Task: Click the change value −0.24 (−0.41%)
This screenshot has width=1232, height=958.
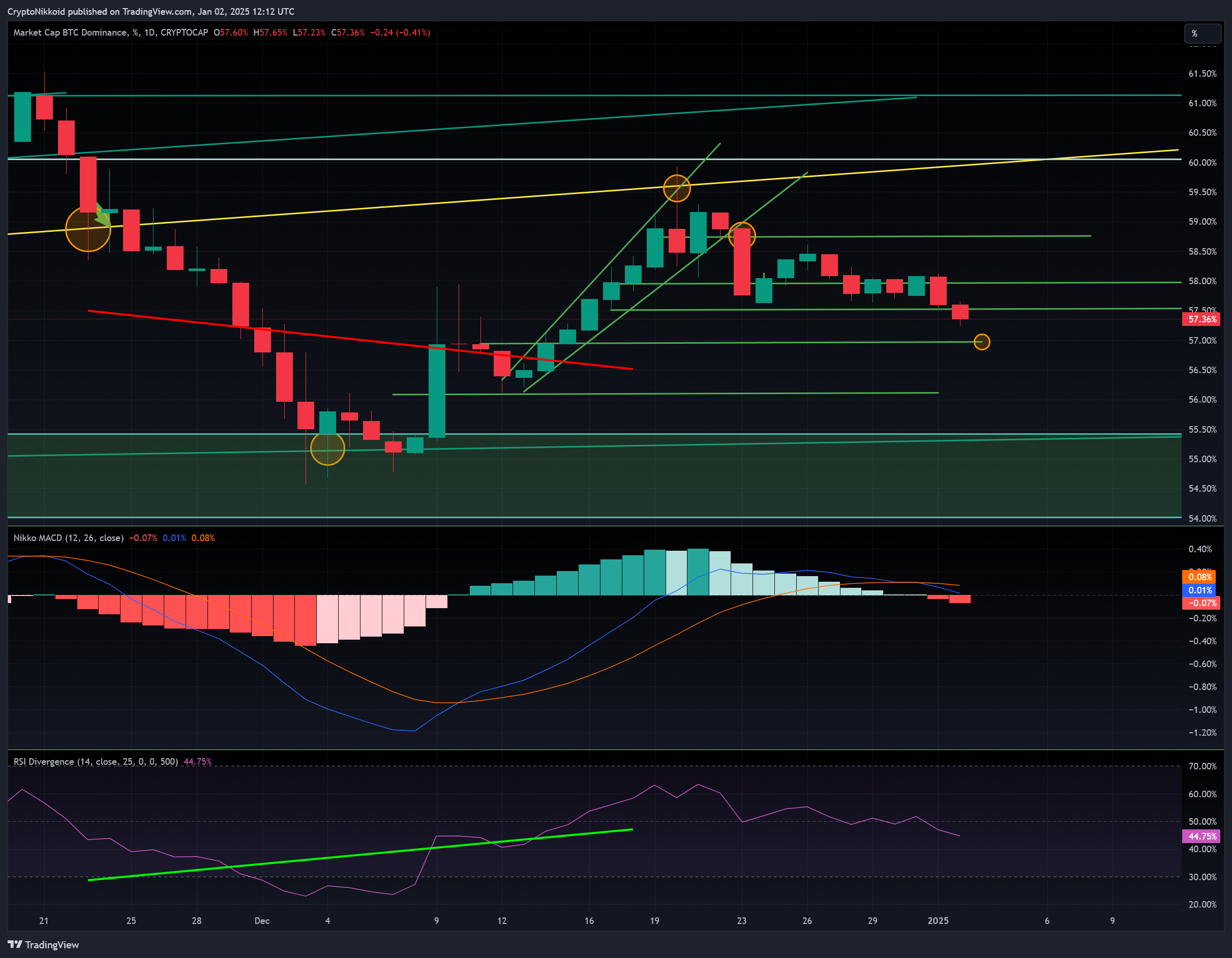Action: point(400,33)
